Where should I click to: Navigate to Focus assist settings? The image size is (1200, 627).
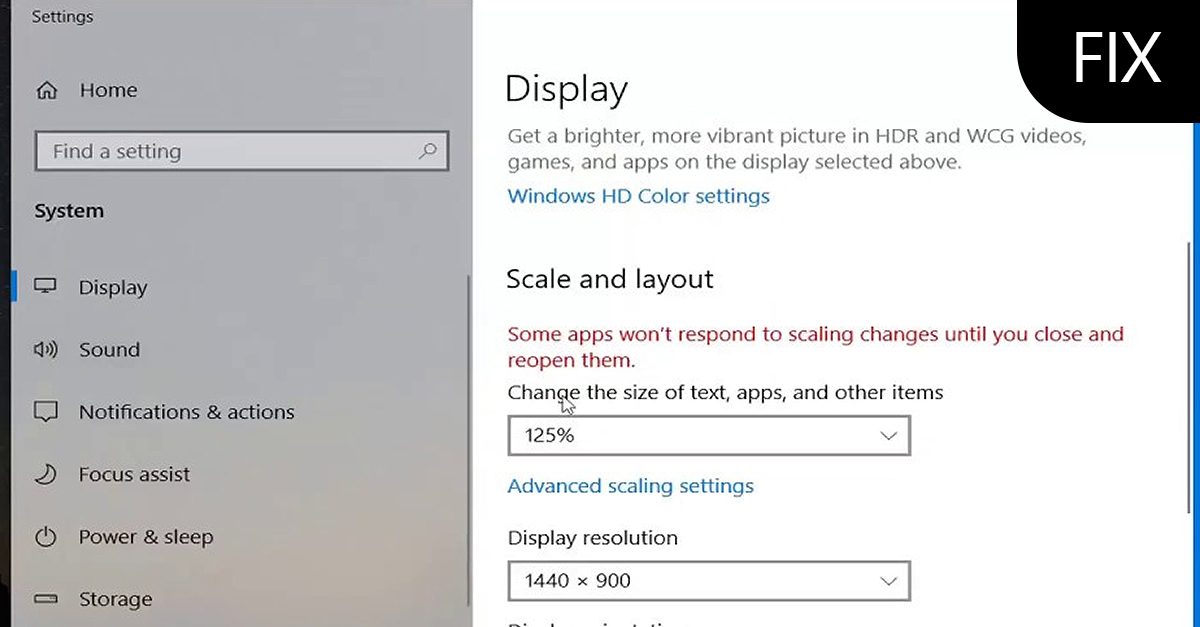pos(134,474)
